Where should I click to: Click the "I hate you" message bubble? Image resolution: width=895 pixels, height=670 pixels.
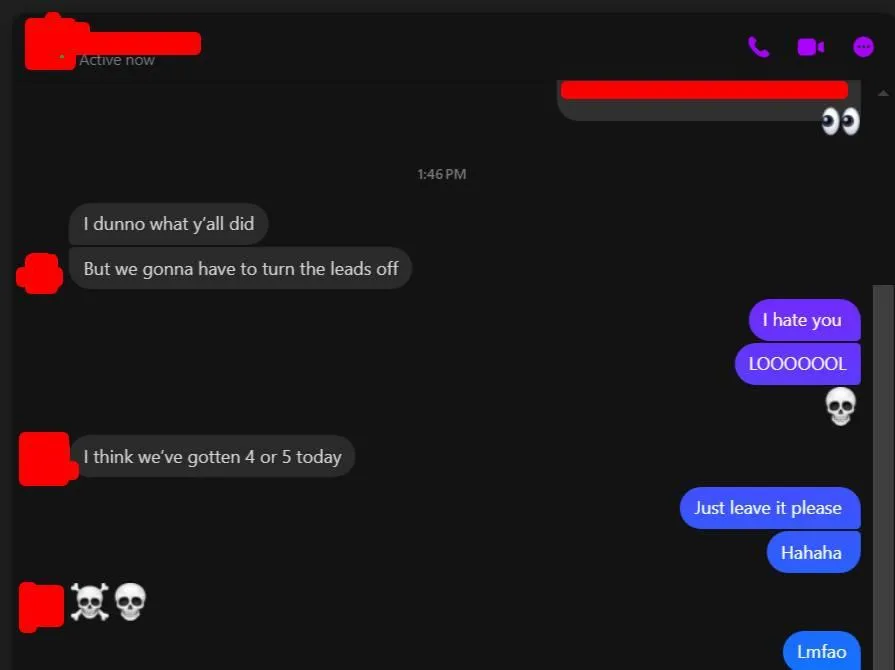[804, 320]
